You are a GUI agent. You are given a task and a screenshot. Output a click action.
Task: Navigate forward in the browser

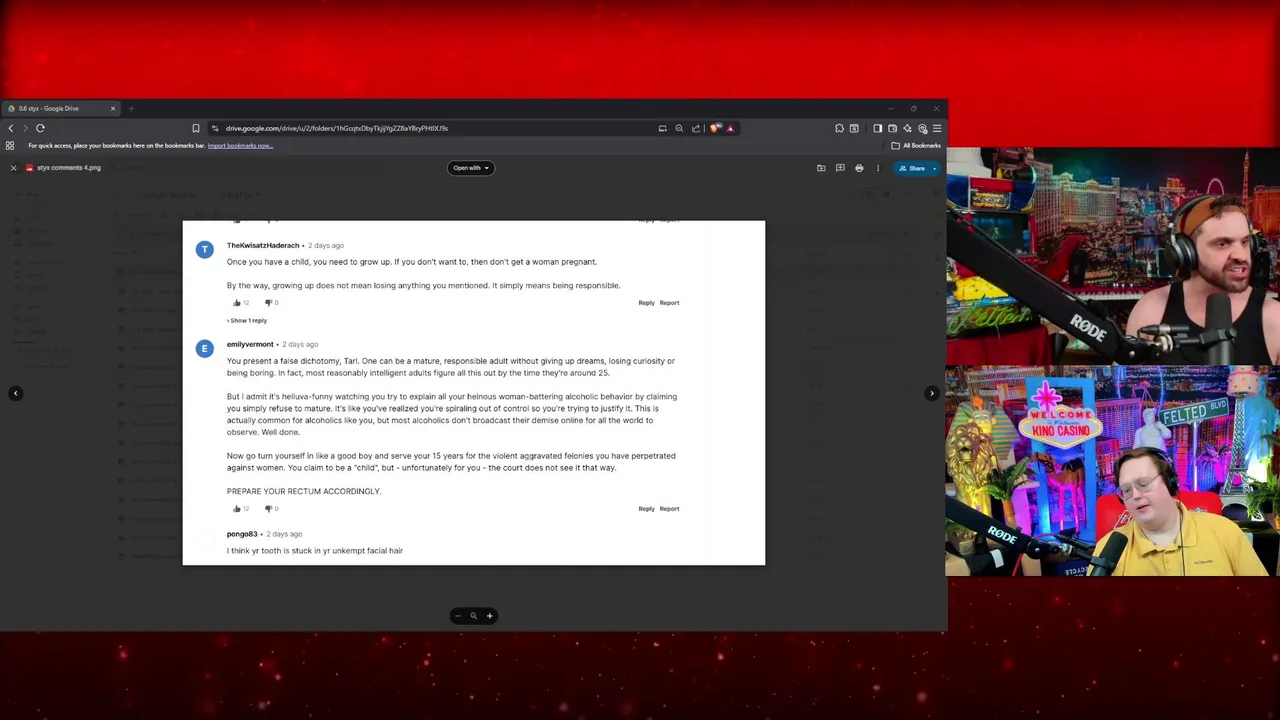pyautogui.click(x=25, y=128)
